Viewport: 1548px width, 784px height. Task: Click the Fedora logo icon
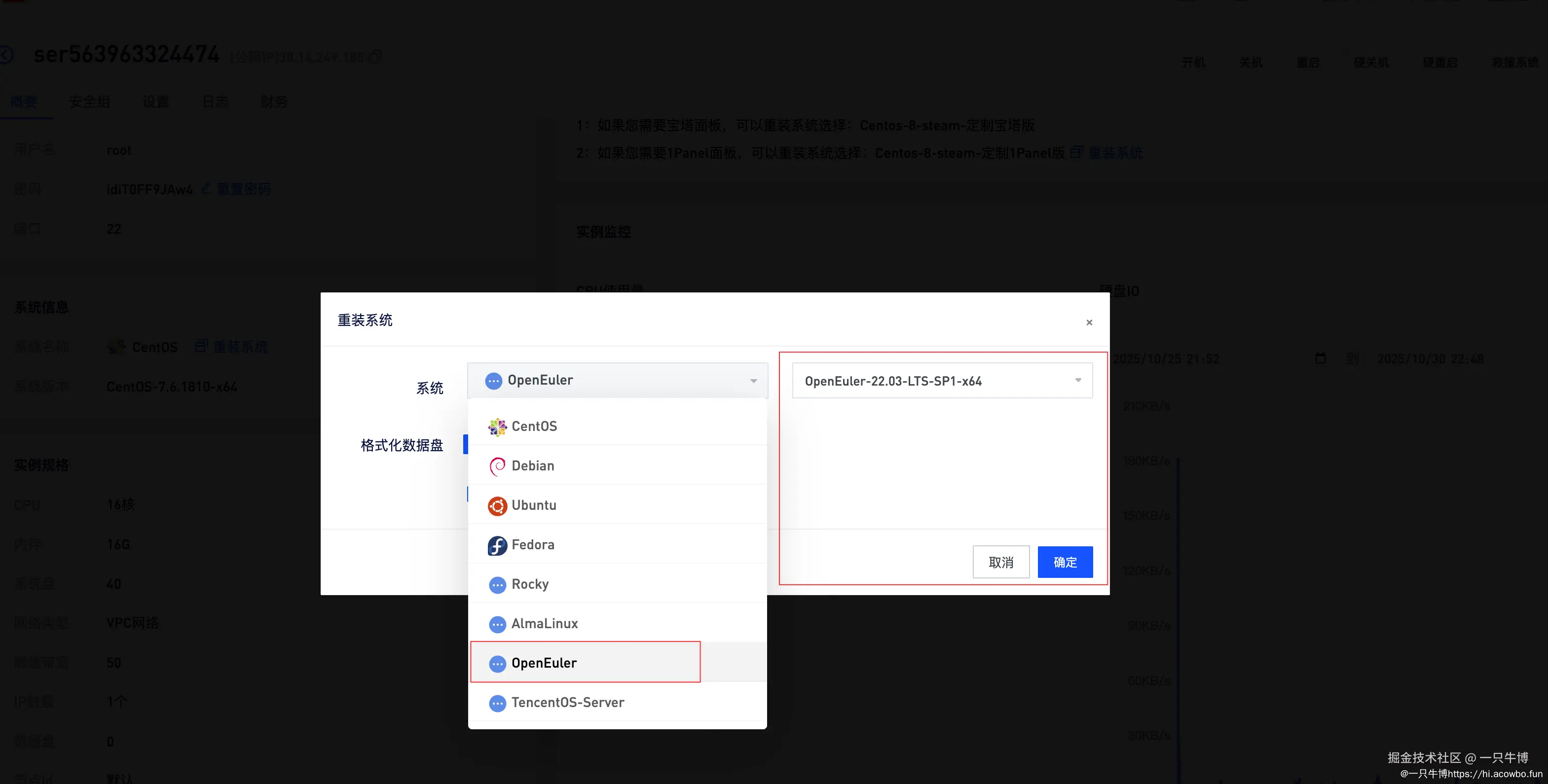click(497, 545)
